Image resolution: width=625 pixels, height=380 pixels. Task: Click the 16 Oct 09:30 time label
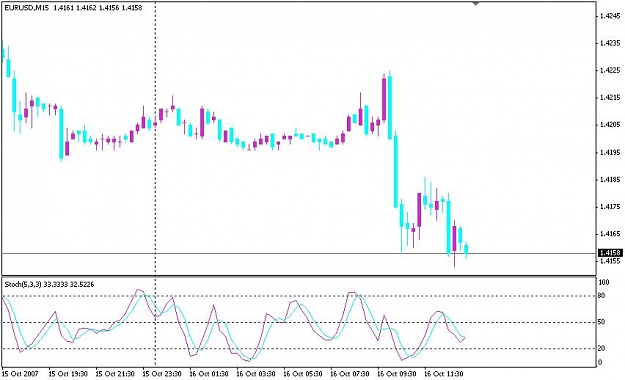pyautogui.click(x=397, y=374)
